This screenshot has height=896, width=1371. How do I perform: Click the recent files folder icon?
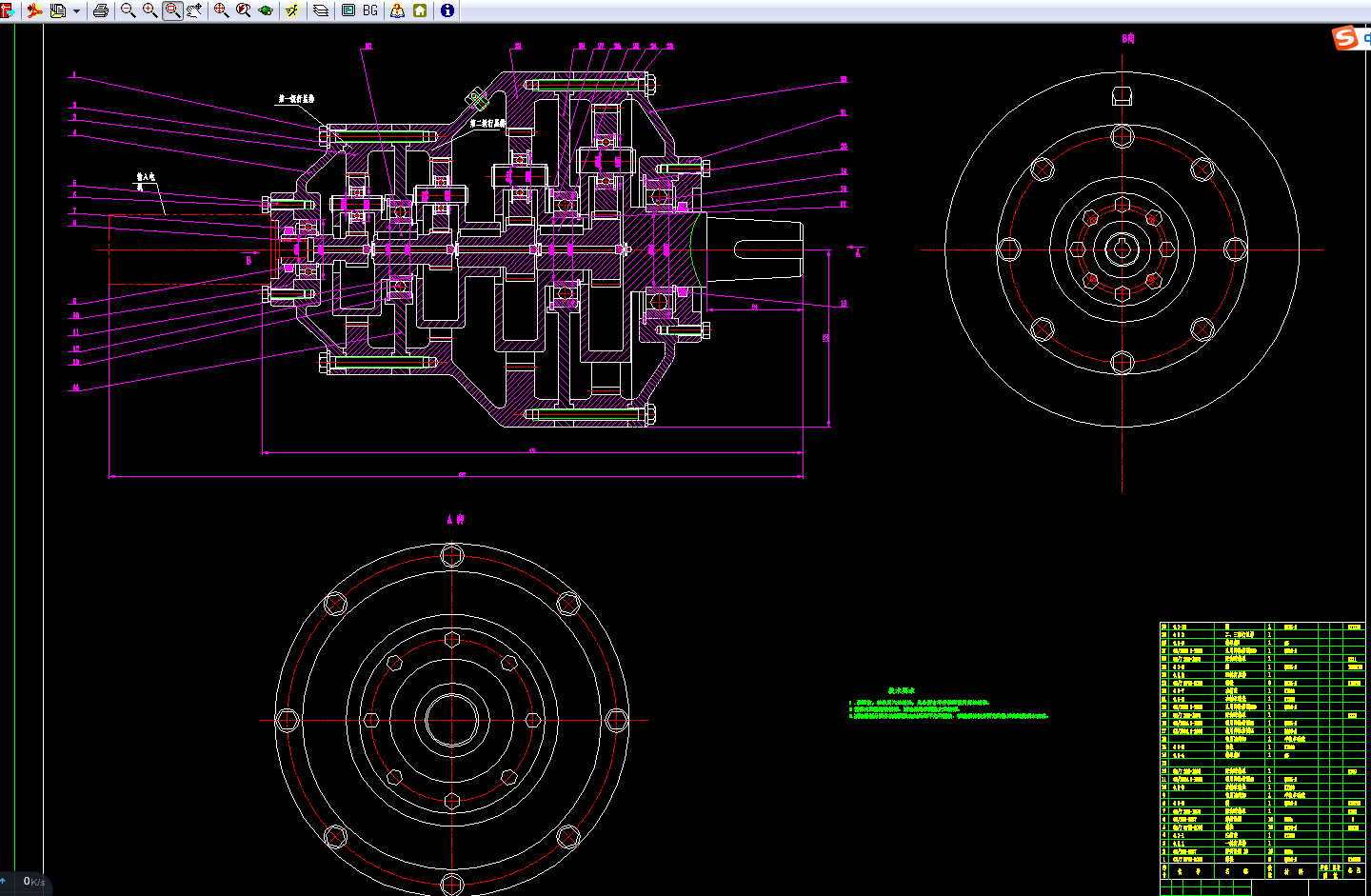(x=58, y=10)
